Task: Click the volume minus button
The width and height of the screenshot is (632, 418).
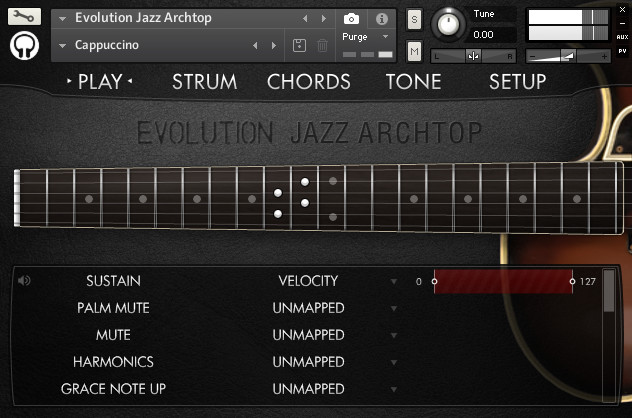Action: (x=533, y=56)
